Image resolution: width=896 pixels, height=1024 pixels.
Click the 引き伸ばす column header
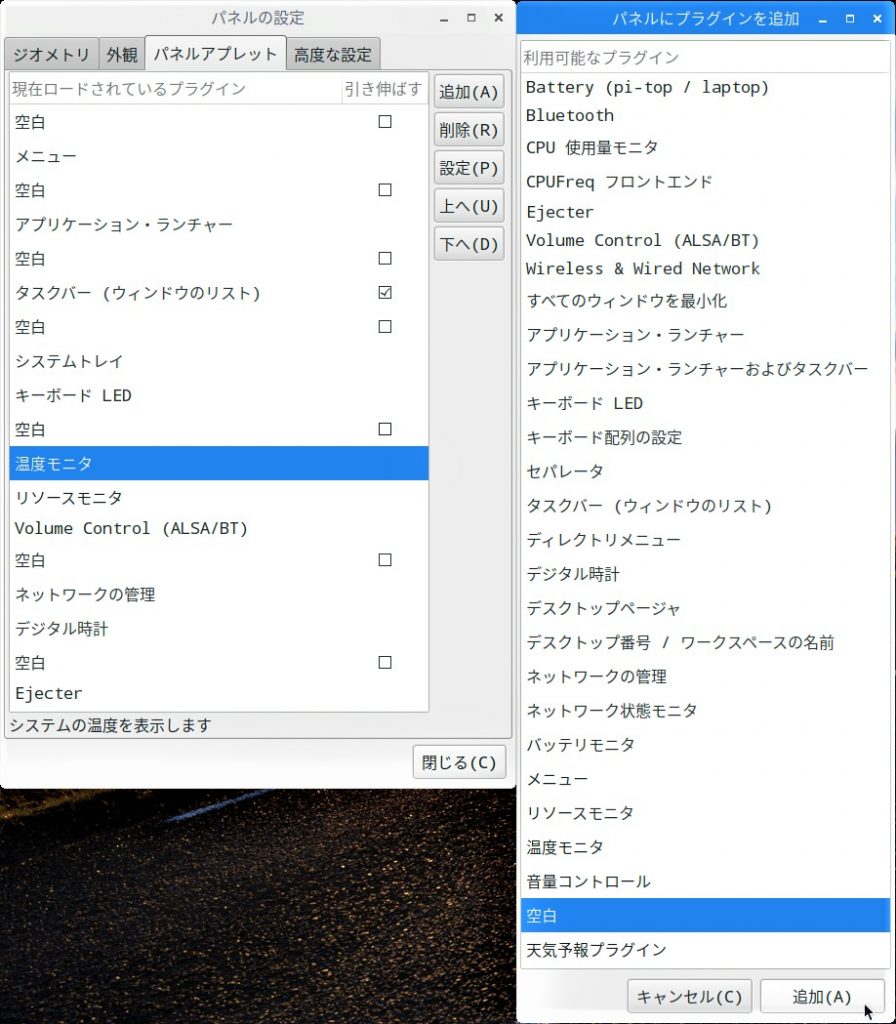[x=383, y=89]
